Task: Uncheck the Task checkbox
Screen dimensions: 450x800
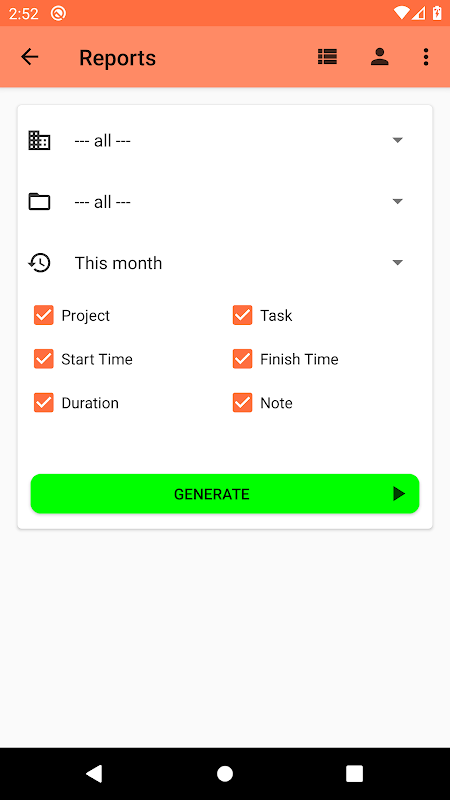Action: 242,315
